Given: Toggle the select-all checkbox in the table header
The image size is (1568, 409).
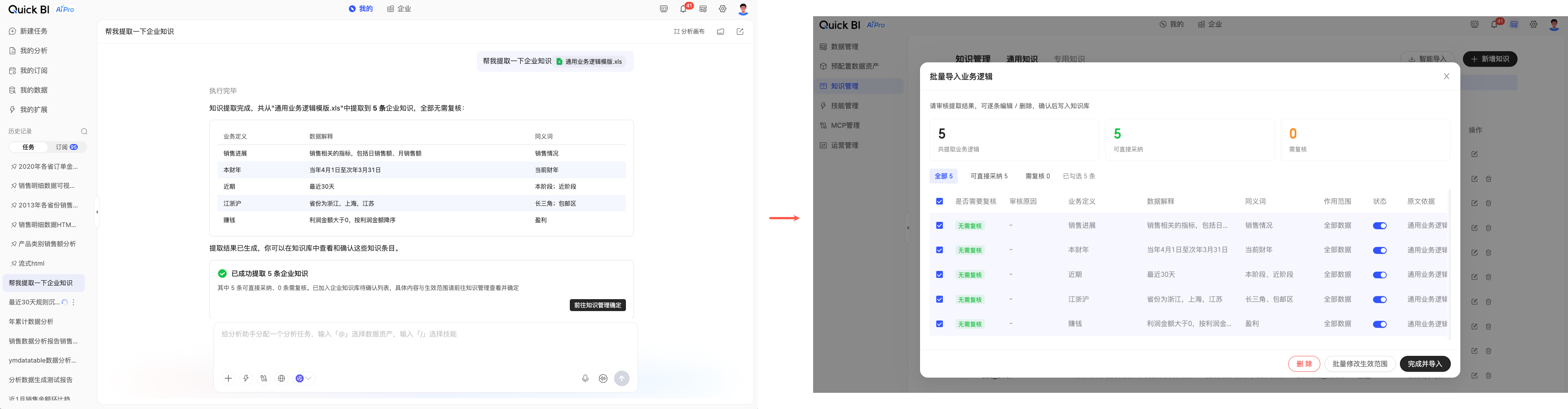Looking at the screenshot, I should point(939,202).
